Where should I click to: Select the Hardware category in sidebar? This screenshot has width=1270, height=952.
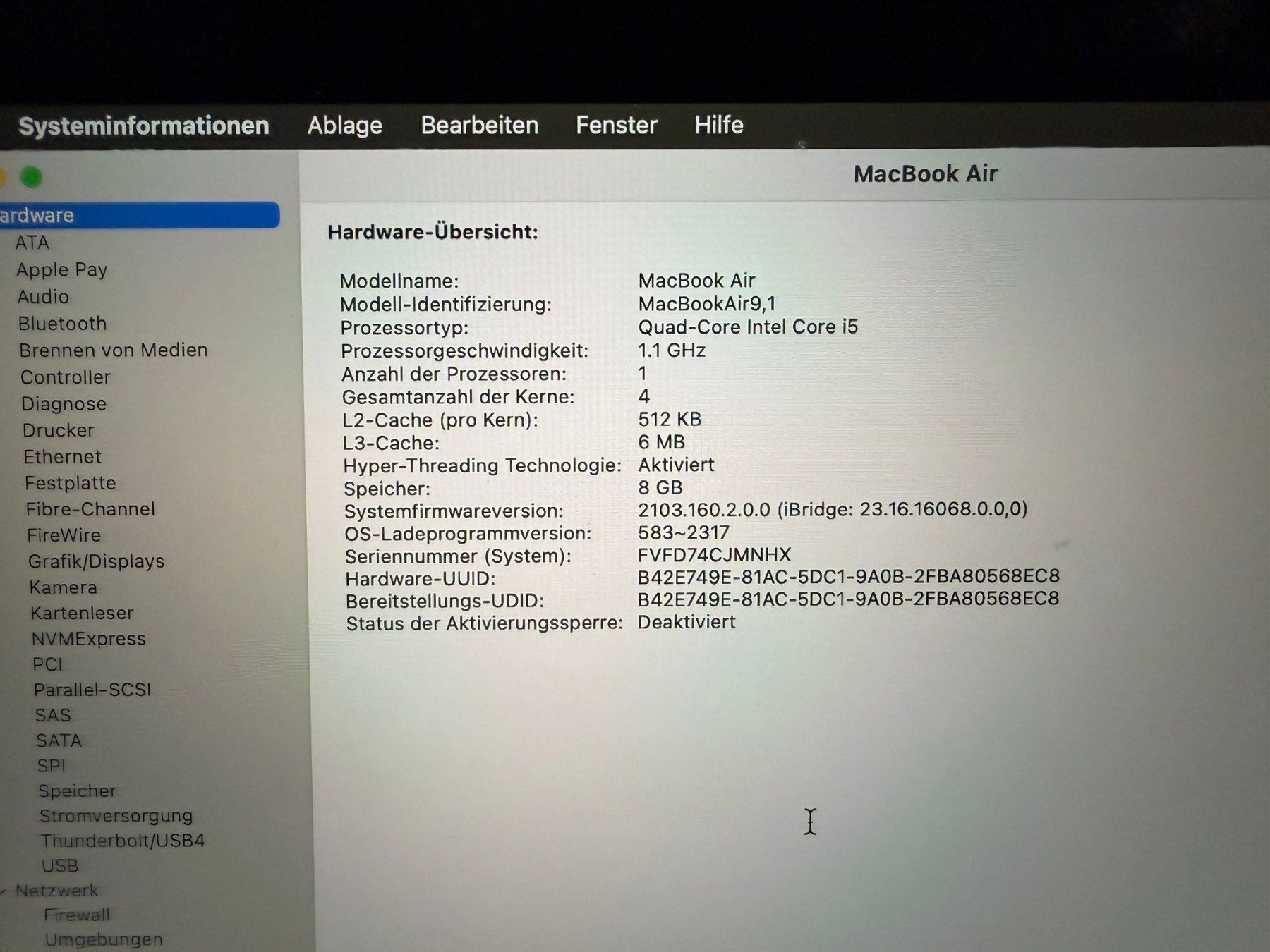(x=140, y=215)
